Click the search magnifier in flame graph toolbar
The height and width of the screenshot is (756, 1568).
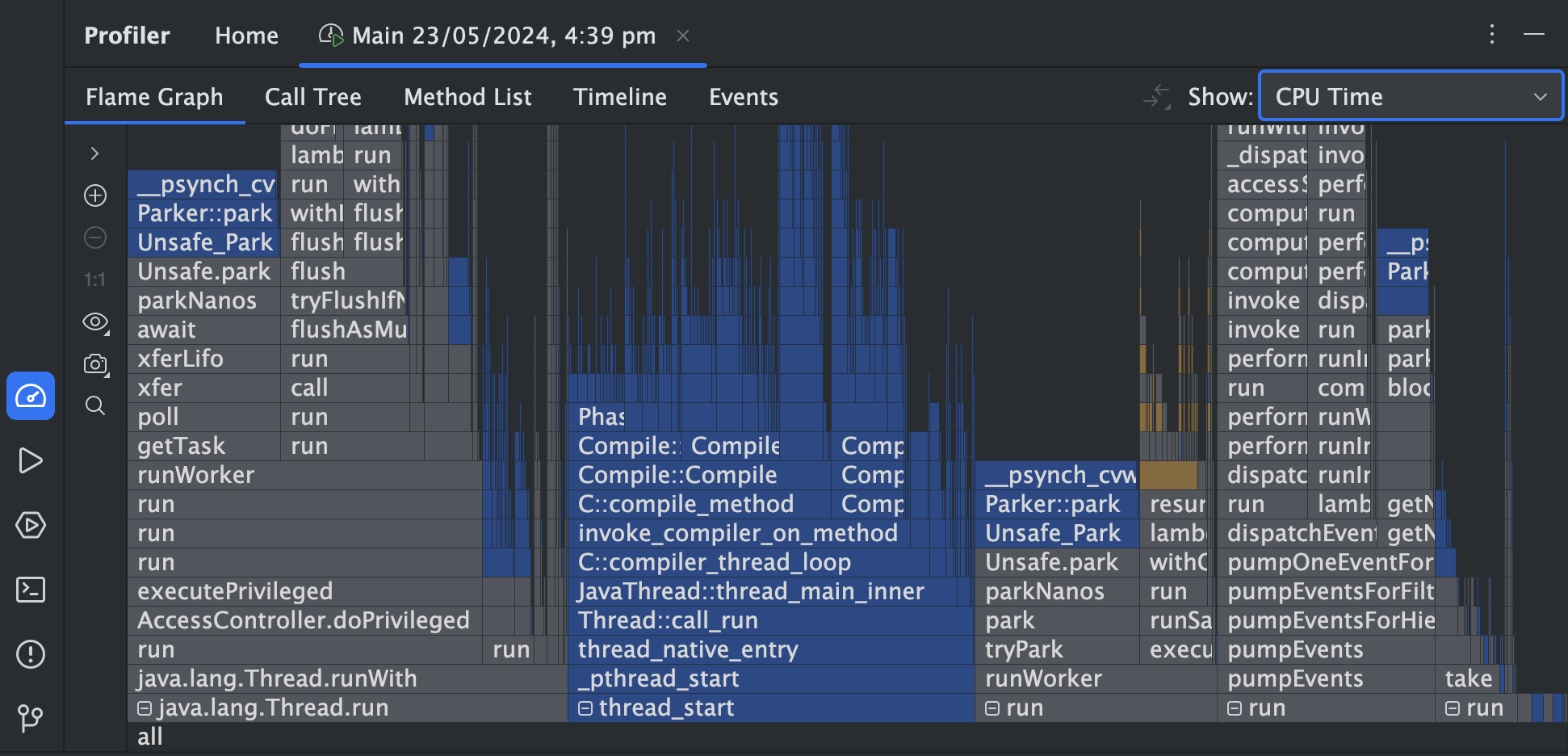[x=94, y=405]
